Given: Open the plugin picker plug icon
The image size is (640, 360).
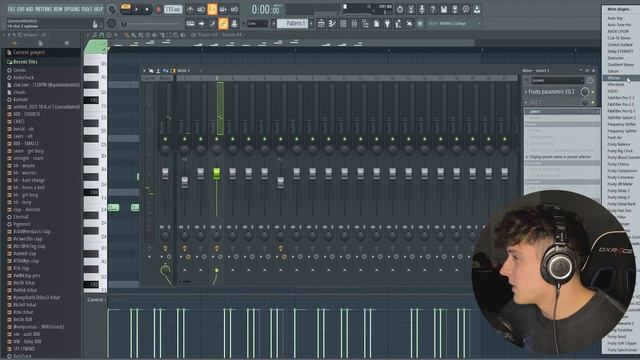Looking at the screenshot, I should tap(387, 24).
